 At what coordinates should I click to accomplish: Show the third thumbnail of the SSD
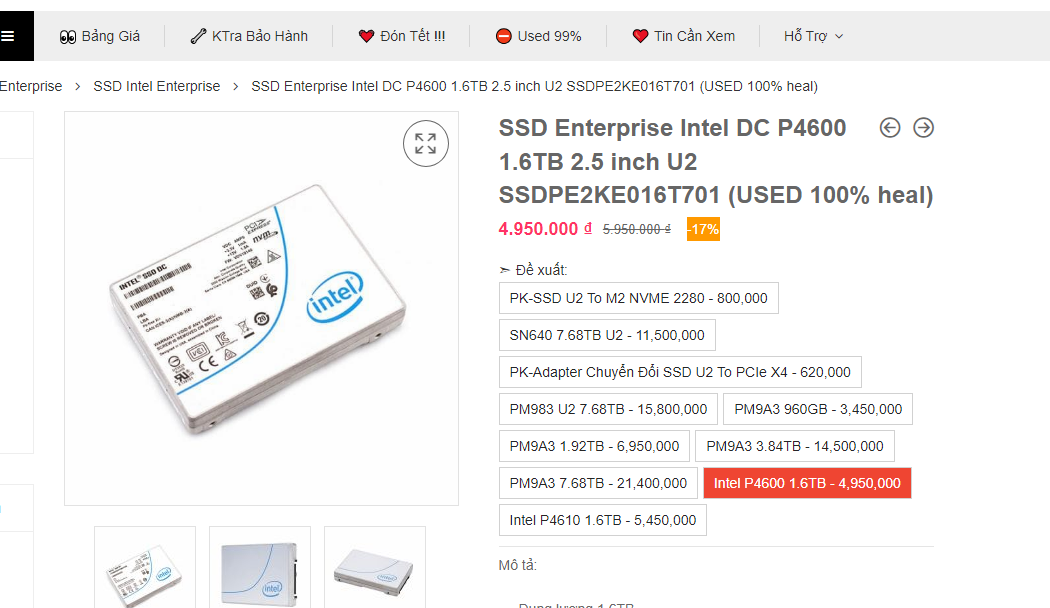tap(375, 567)
